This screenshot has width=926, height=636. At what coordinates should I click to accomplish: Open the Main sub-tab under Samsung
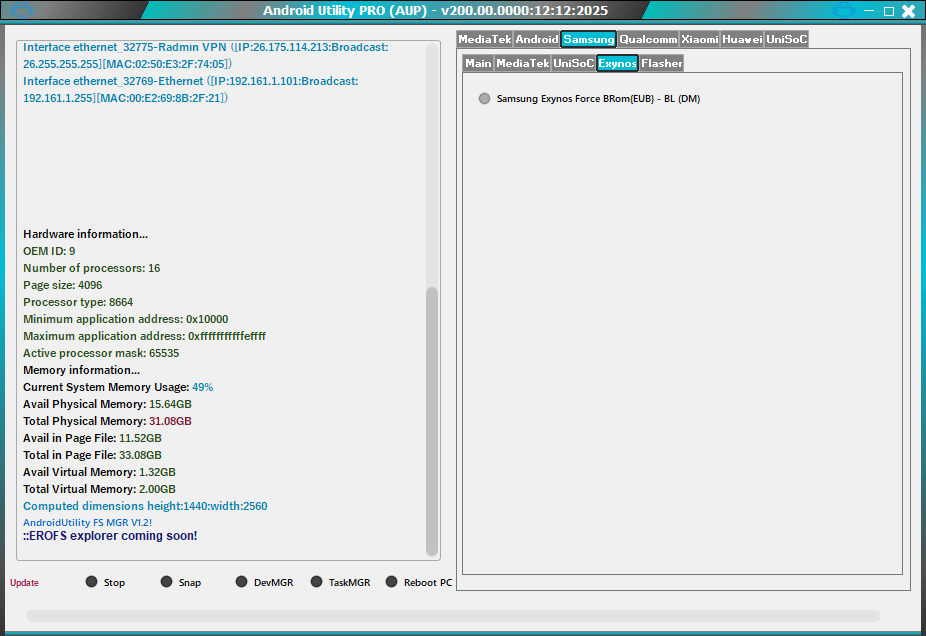pos(478,63)
